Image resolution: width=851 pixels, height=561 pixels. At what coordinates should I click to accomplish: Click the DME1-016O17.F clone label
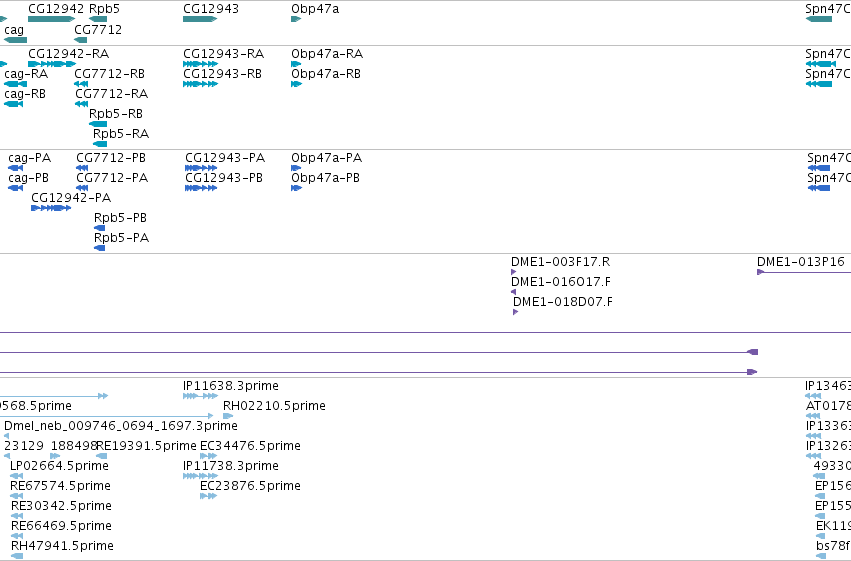(x=561, y=282)
